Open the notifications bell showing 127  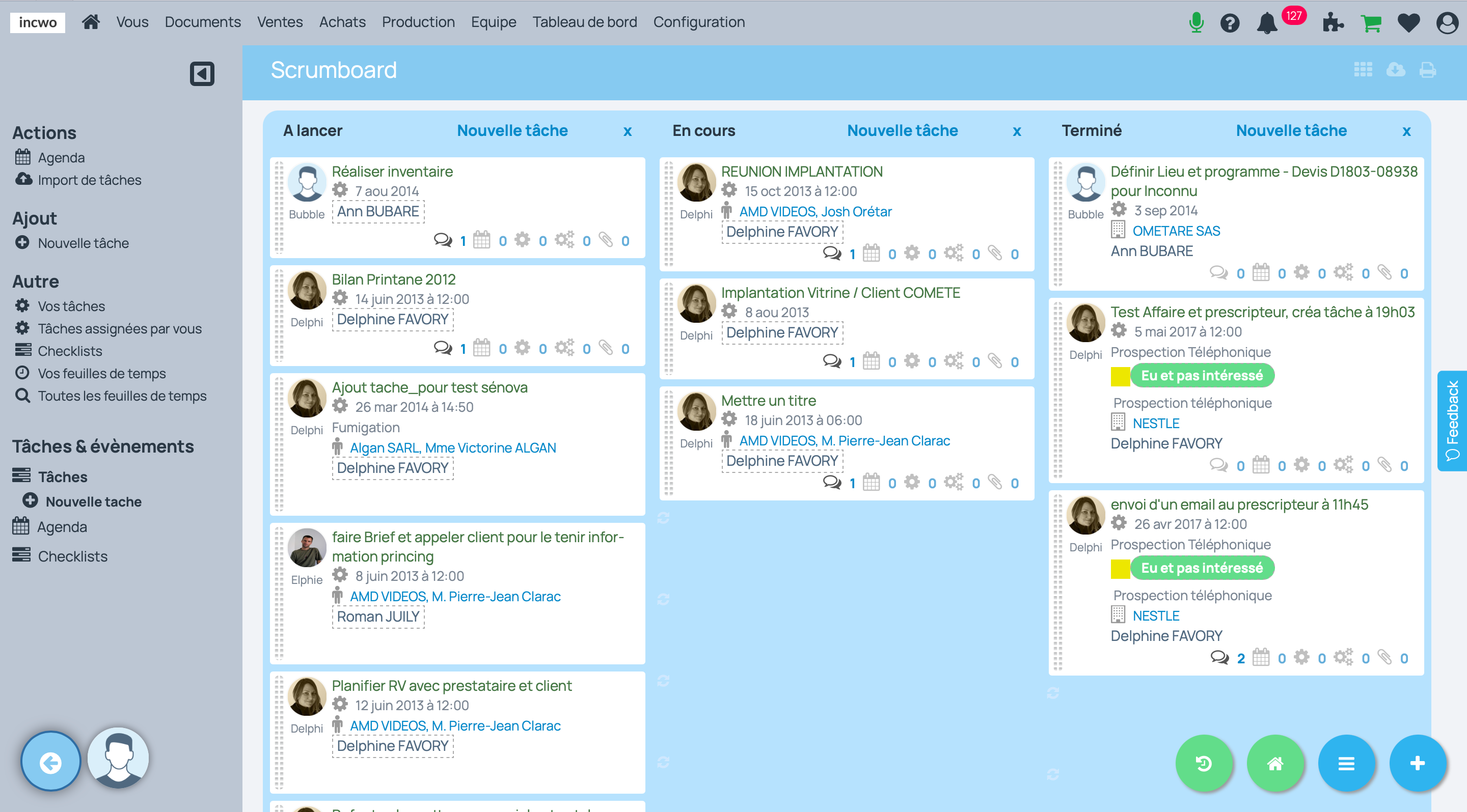click(1267, 23)
